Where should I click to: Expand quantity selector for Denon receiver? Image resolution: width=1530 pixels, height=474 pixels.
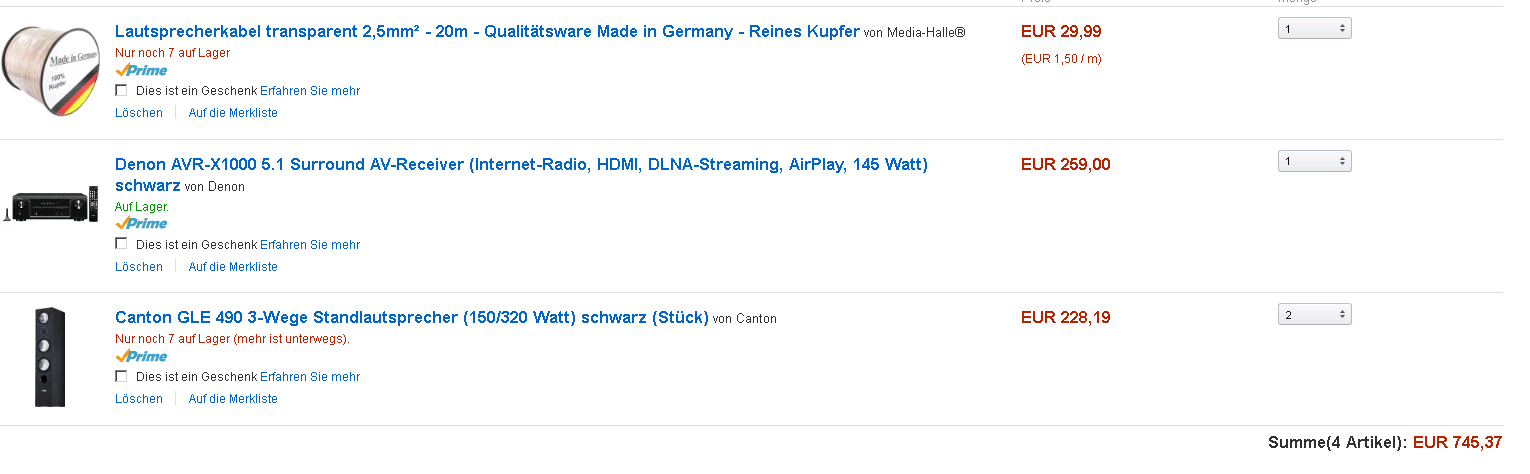pos(1314,161)
